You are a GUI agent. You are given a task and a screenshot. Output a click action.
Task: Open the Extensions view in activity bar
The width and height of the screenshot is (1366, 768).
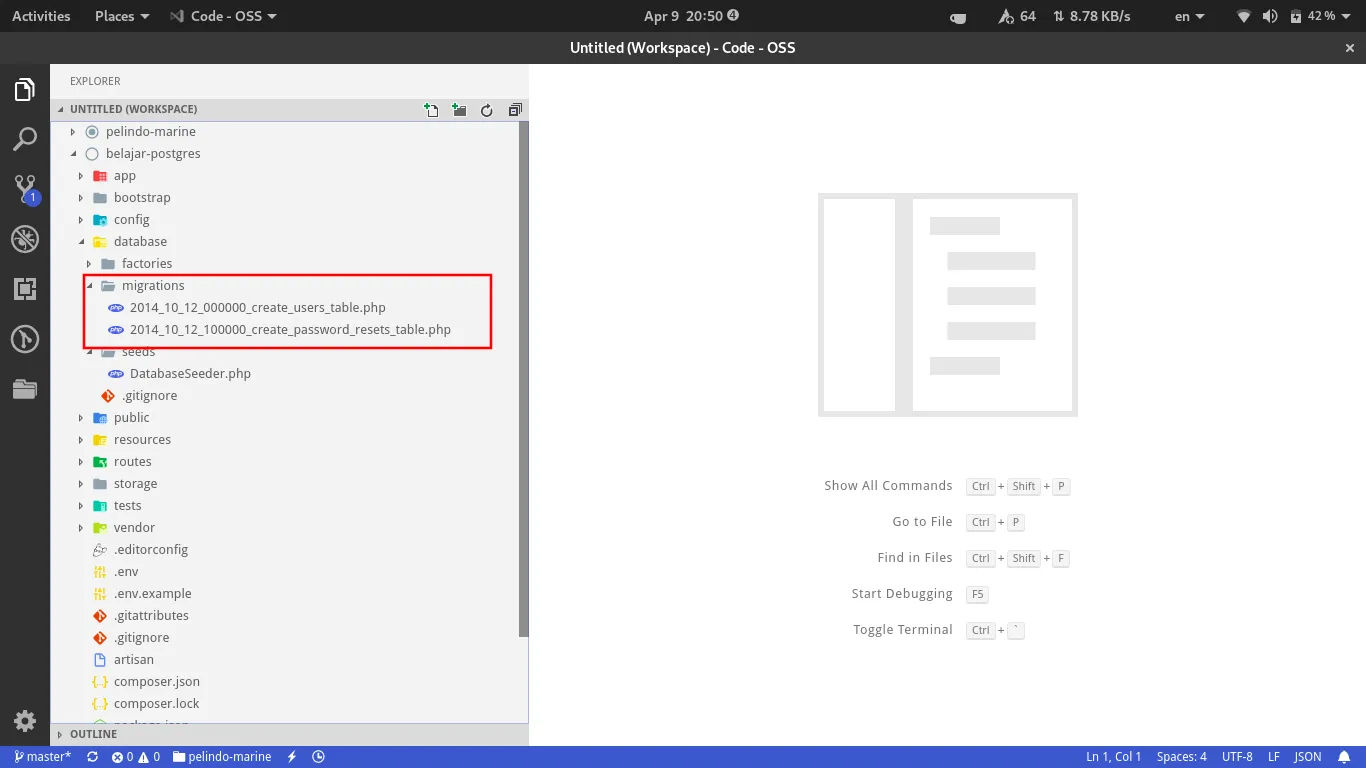tap(25, 289)
